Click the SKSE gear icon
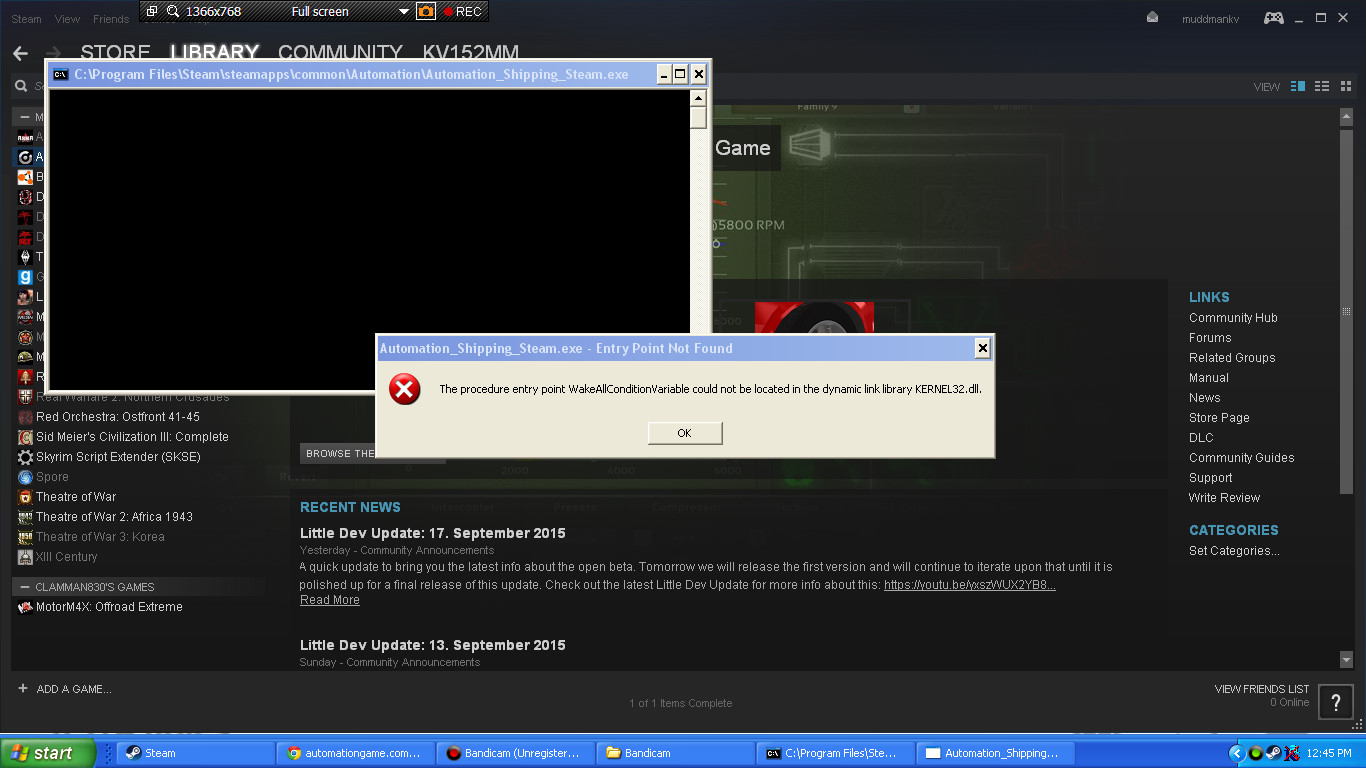Screen dimensions: 1366x768 (x=26, y=457)
